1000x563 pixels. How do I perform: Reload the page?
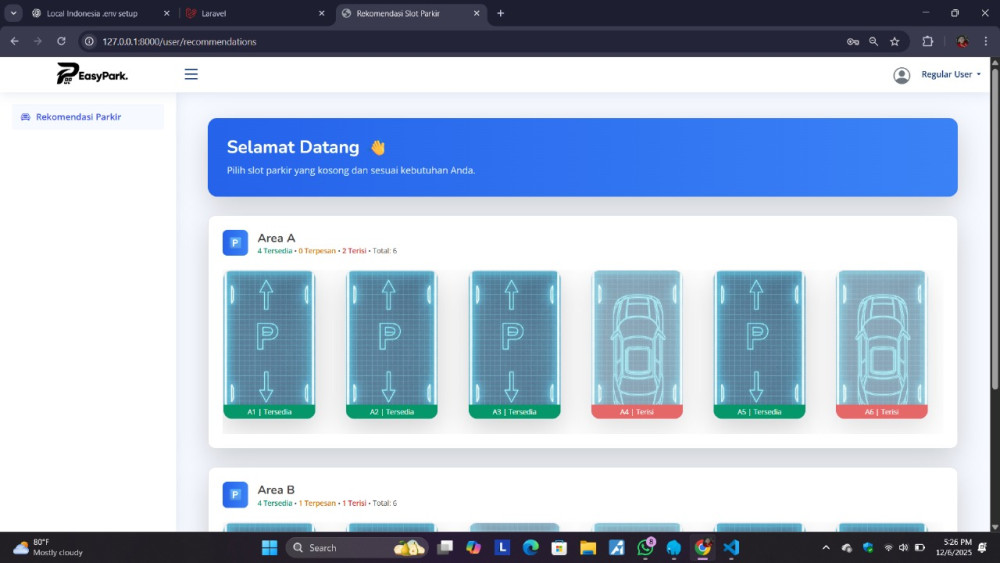tap(61, 42)
